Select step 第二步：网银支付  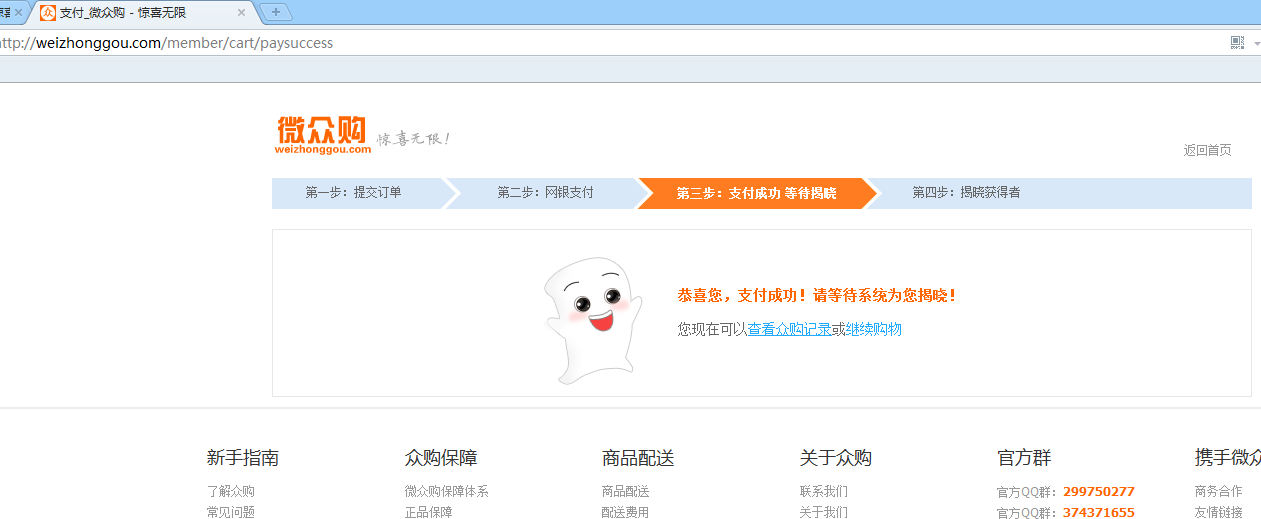[545, 193]
